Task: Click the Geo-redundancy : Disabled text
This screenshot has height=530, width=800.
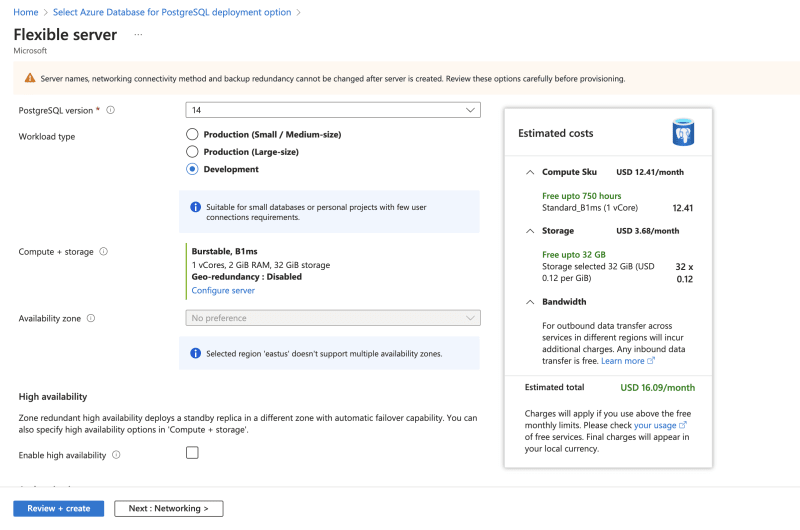Action: point(246,277)
